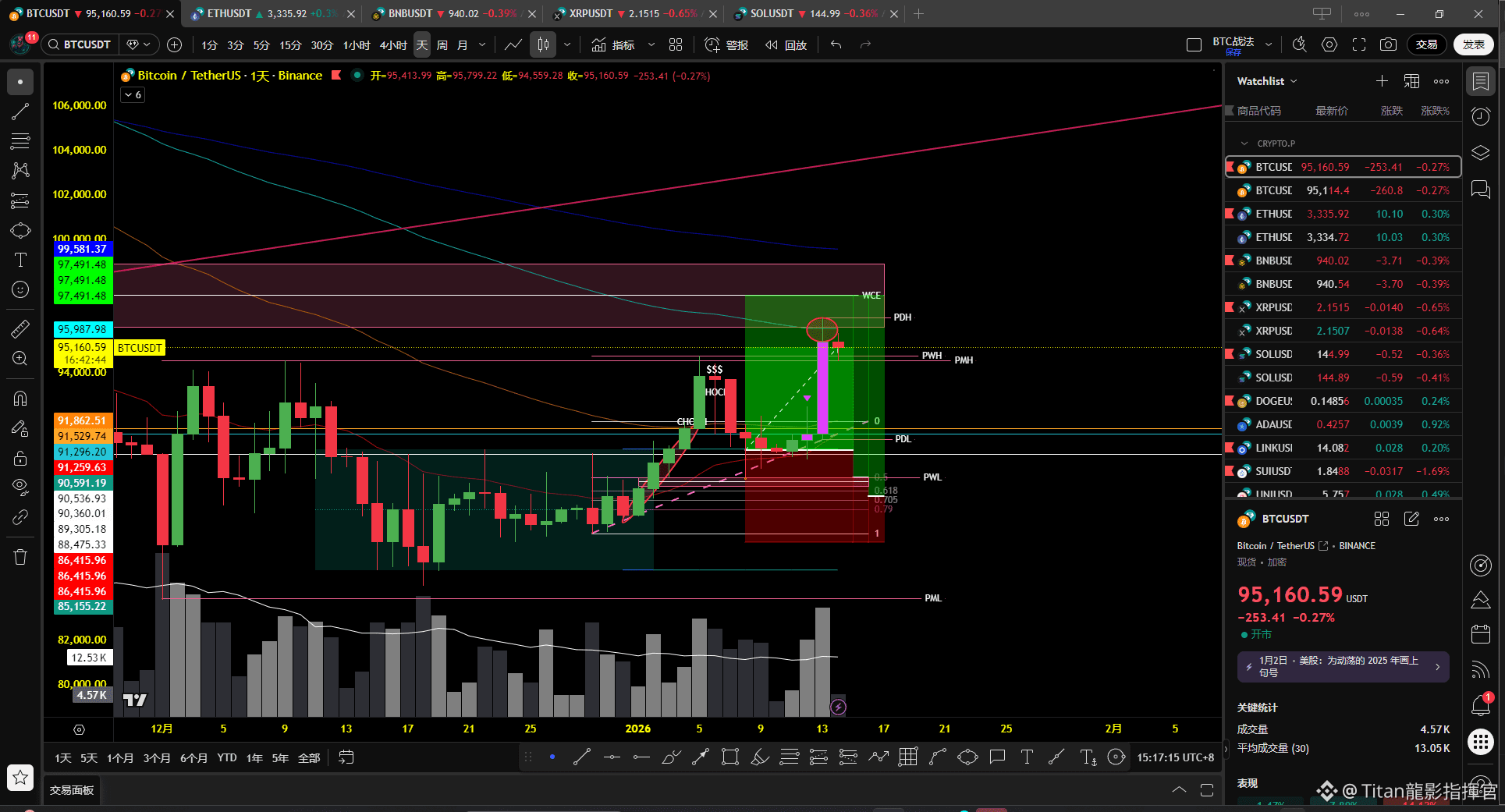Open the BTC战法 layout dropdown arrow
Image resolution: width=1505 pixels, height=812 pixels.
coord(1269,45)
